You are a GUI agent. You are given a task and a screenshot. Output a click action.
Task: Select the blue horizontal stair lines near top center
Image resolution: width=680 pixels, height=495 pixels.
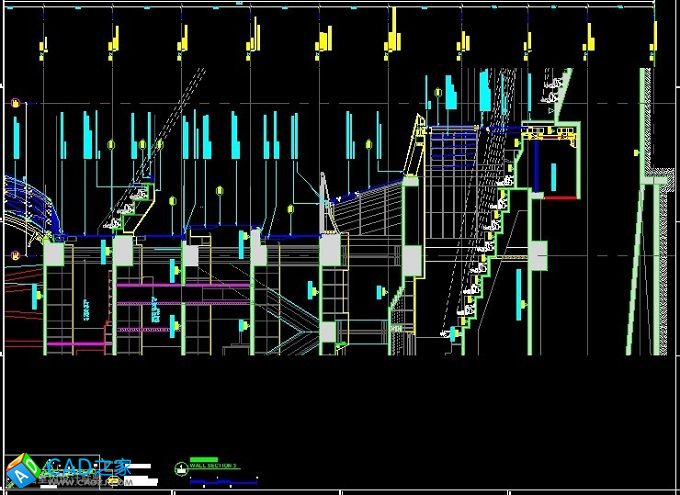point(452,145)
